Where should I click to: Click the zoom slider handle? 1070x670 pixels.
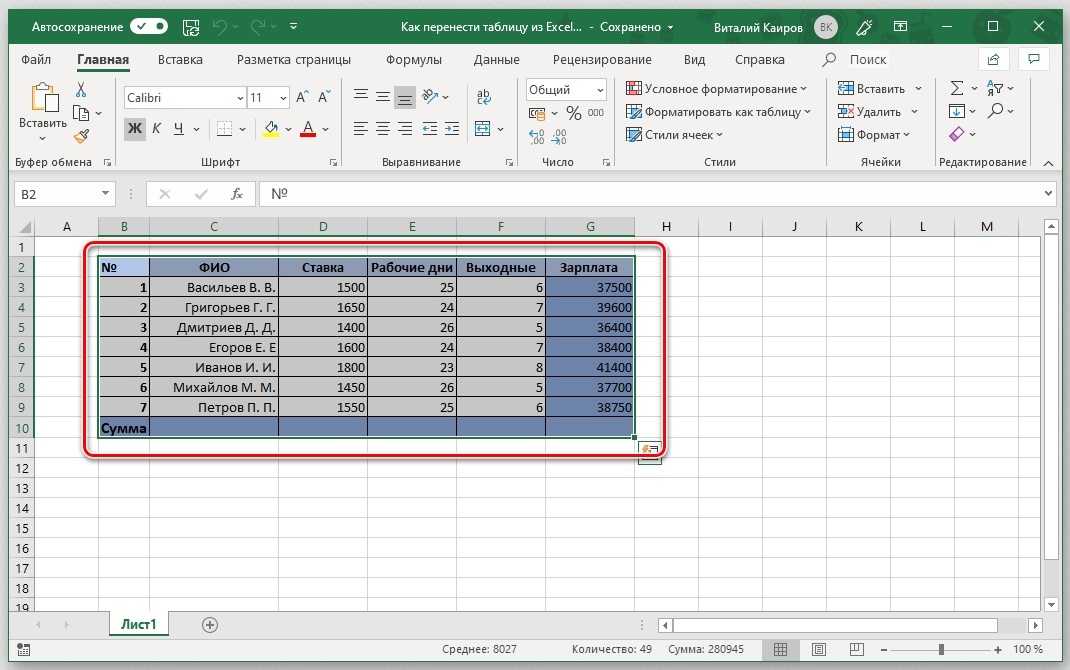pyautogui.click(x=940, y=650)
